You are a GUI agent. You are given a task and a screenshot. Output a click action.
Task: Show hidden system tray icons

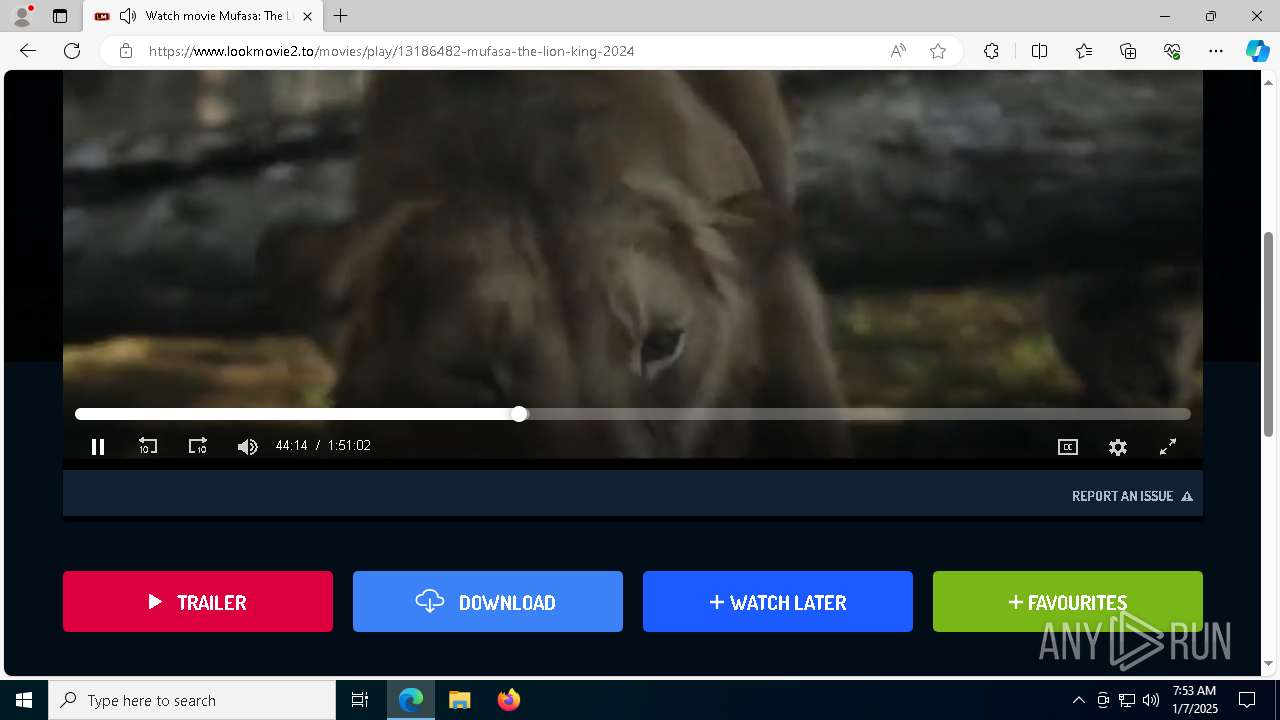click(x=1078, y=700)
